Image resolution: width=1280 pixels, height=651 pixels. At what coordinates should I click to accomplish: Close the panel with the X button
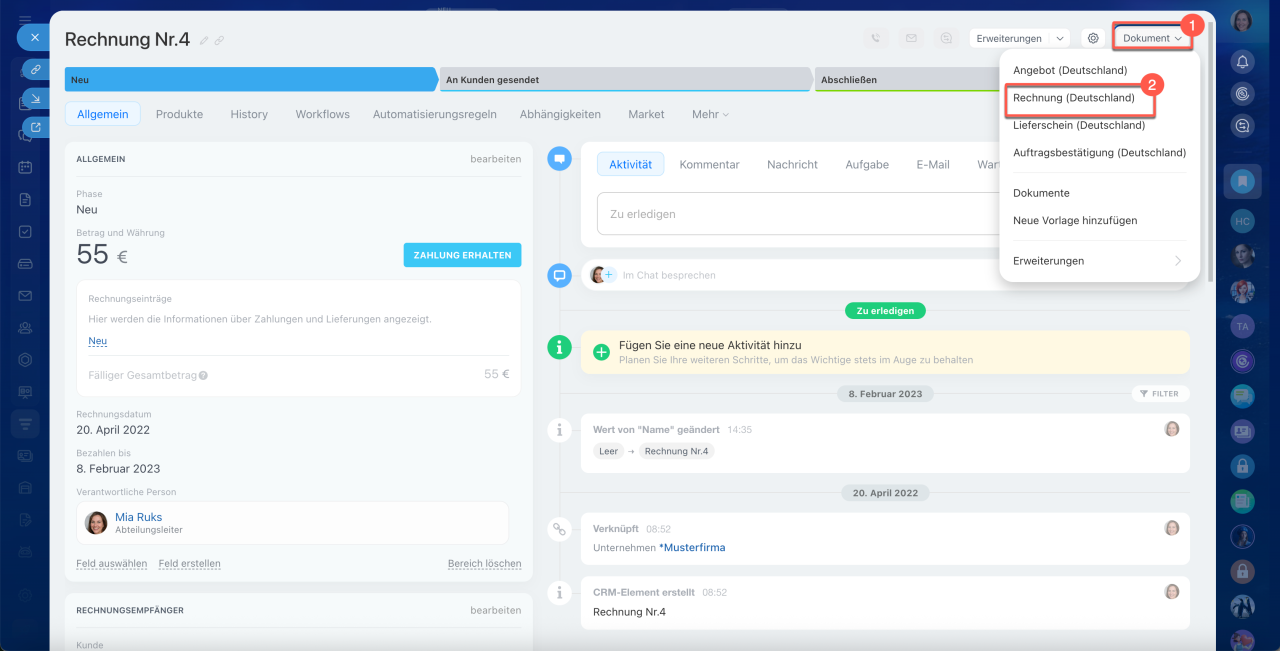34,37
